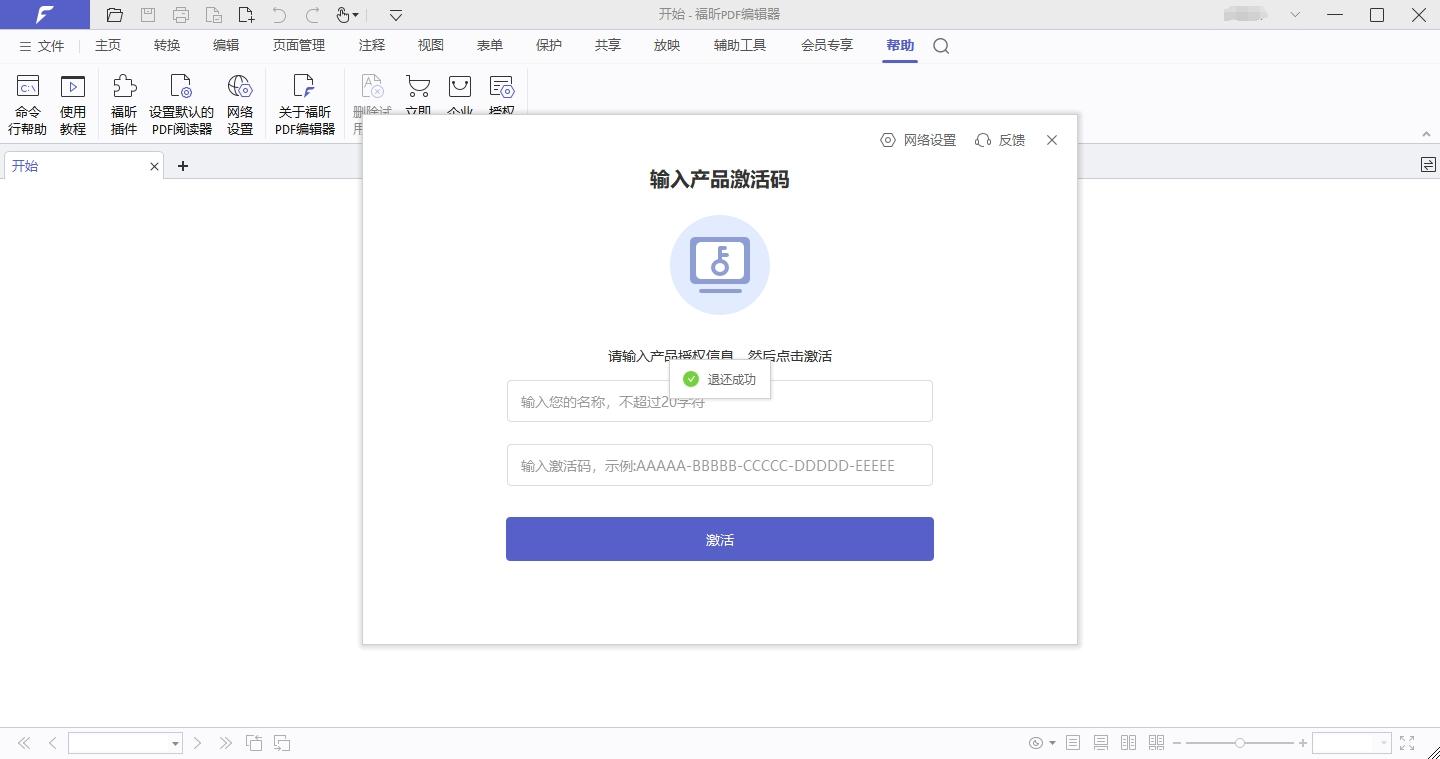Switch to the 页面管理 tab
1440x759 pixels.
[299, 45]
